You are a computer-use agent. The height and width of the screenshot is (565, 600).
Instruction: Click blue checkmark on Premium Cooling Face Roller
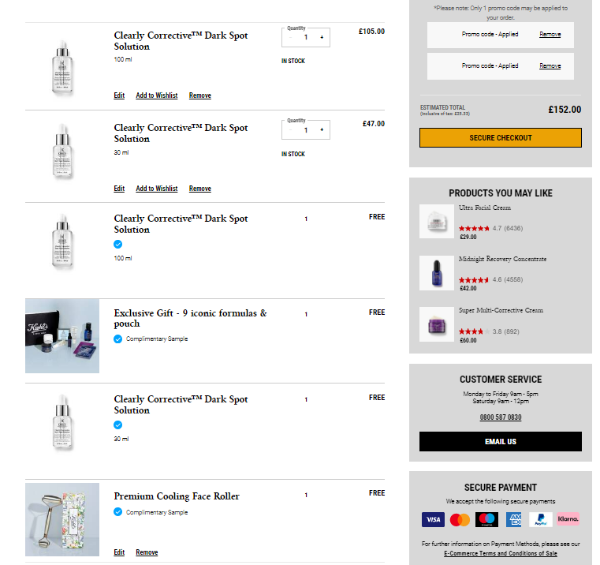click(119, 512)
